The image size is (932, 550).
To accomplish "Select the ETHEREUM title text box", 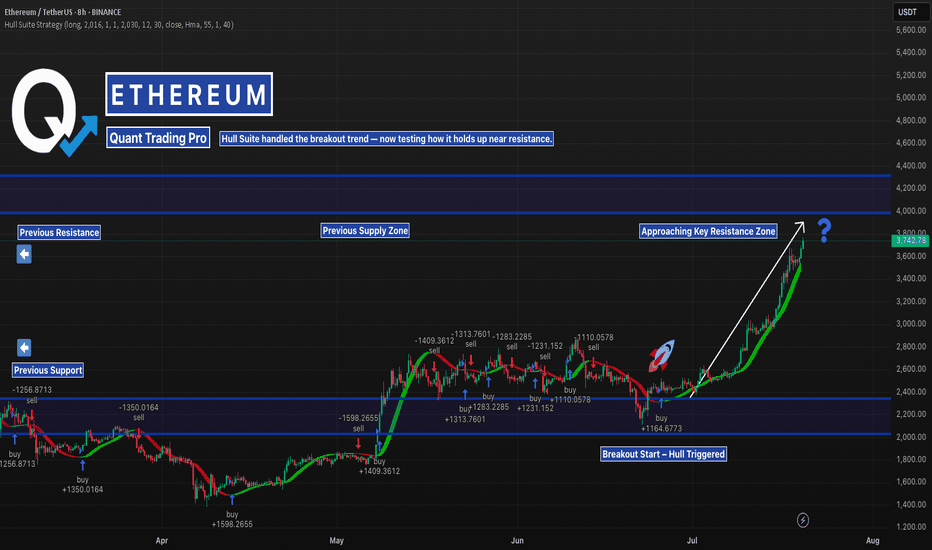I will click(189, 94).
